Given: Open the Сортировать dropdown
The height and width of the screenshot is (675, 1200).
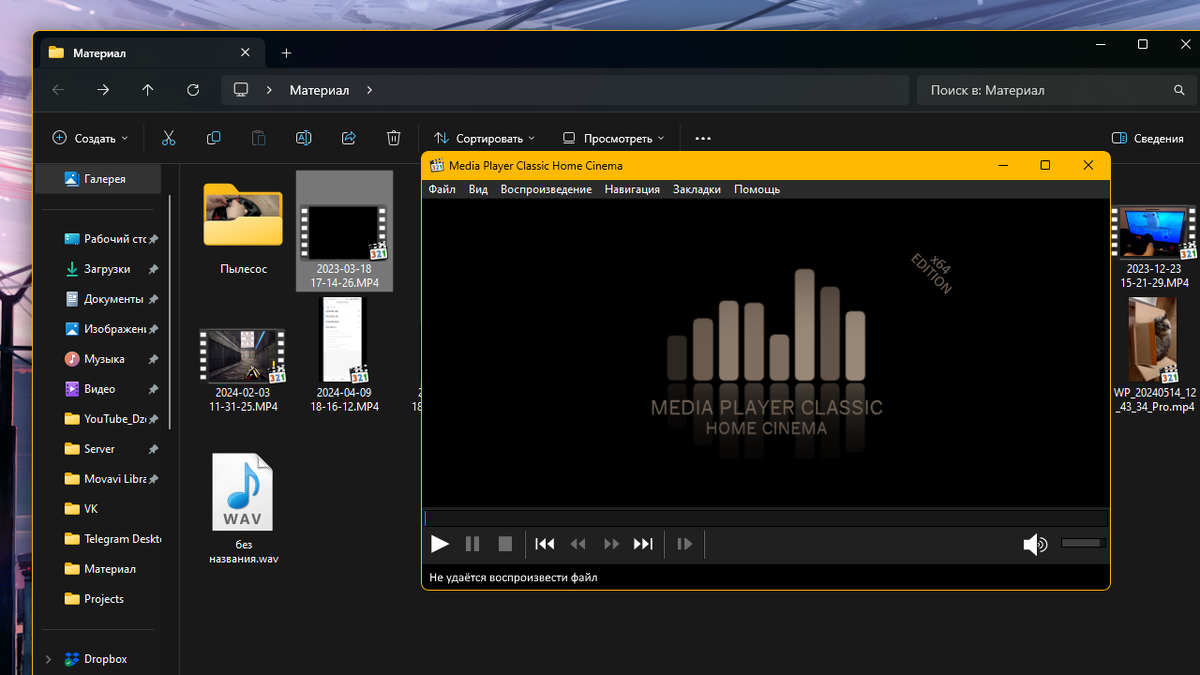Looking at the screenshot, I should (484, 138).
